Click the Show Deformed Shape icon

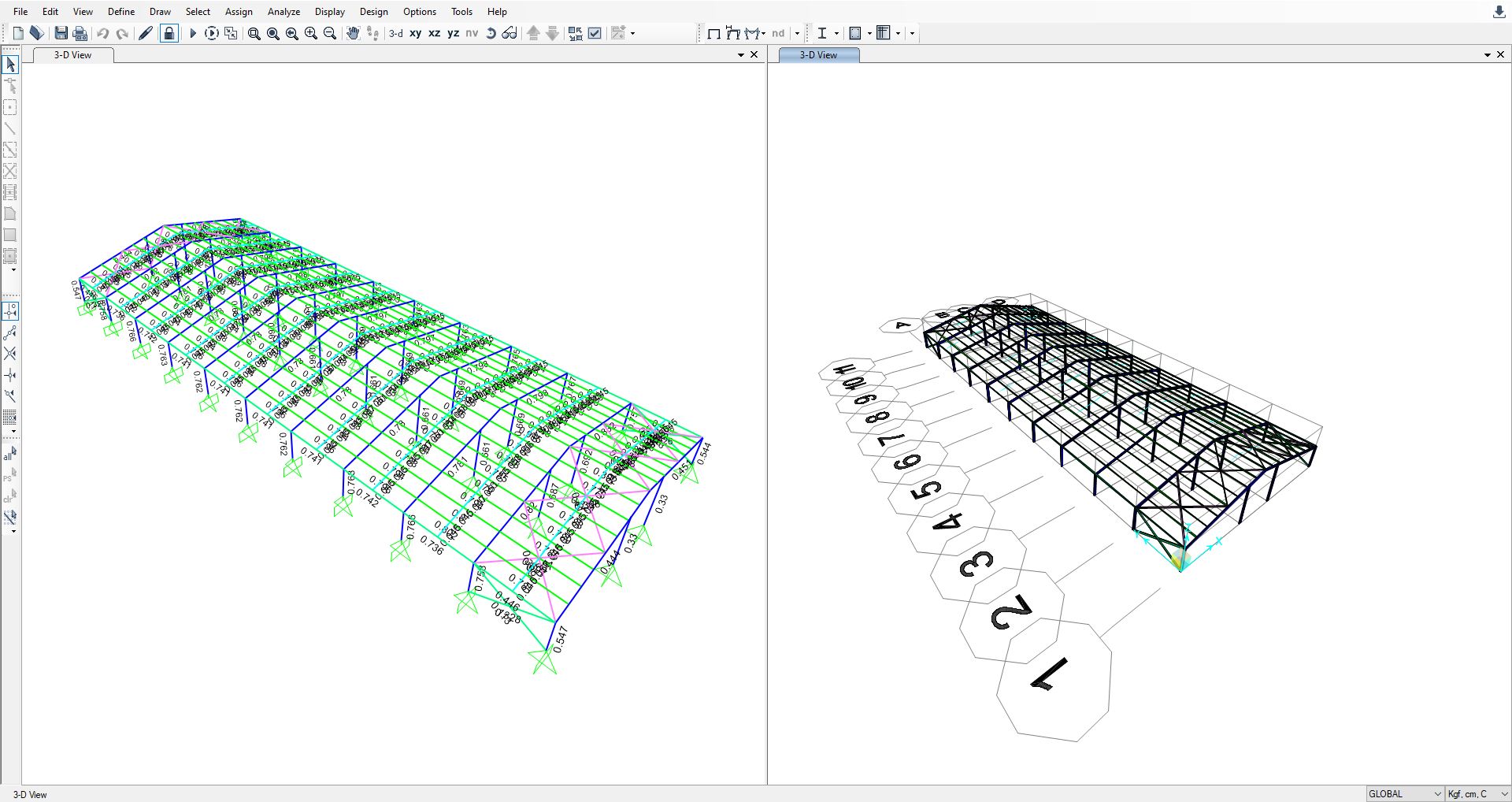[x=733, y=33]
